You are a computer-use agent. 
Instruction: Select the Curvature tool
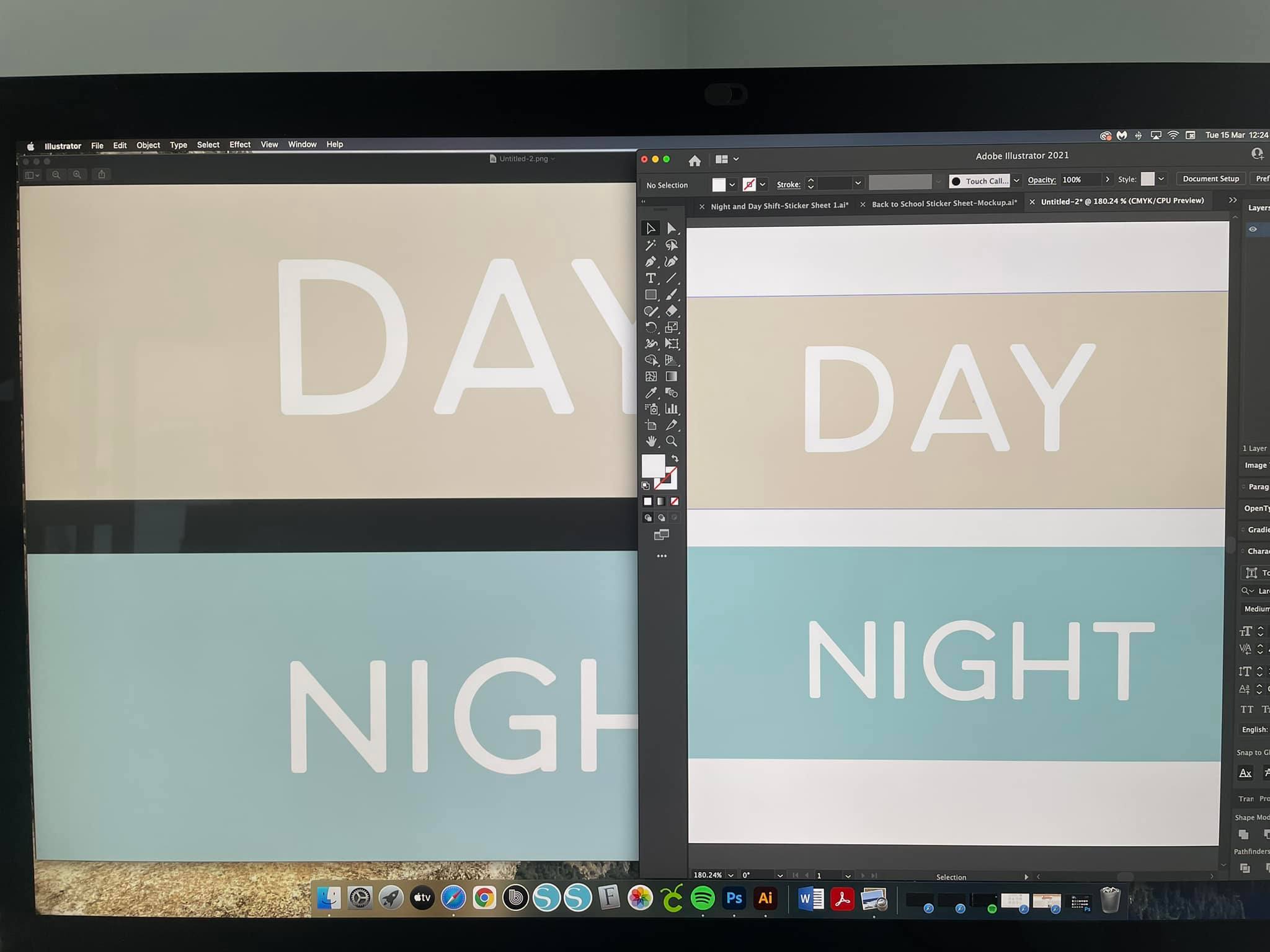point(672,262)
